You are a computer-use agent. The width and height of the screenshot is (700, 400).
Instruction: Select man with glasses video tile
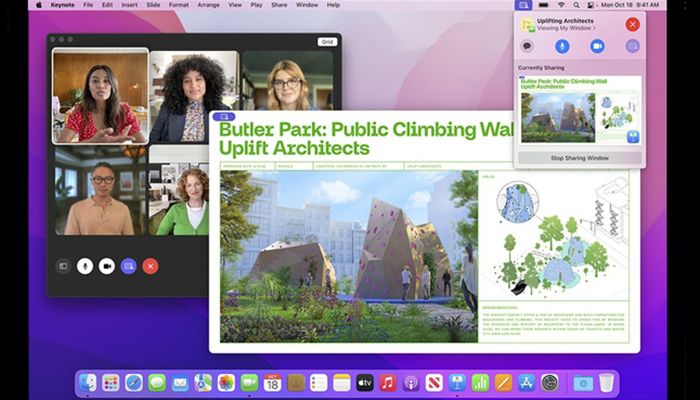coord(100,190)
